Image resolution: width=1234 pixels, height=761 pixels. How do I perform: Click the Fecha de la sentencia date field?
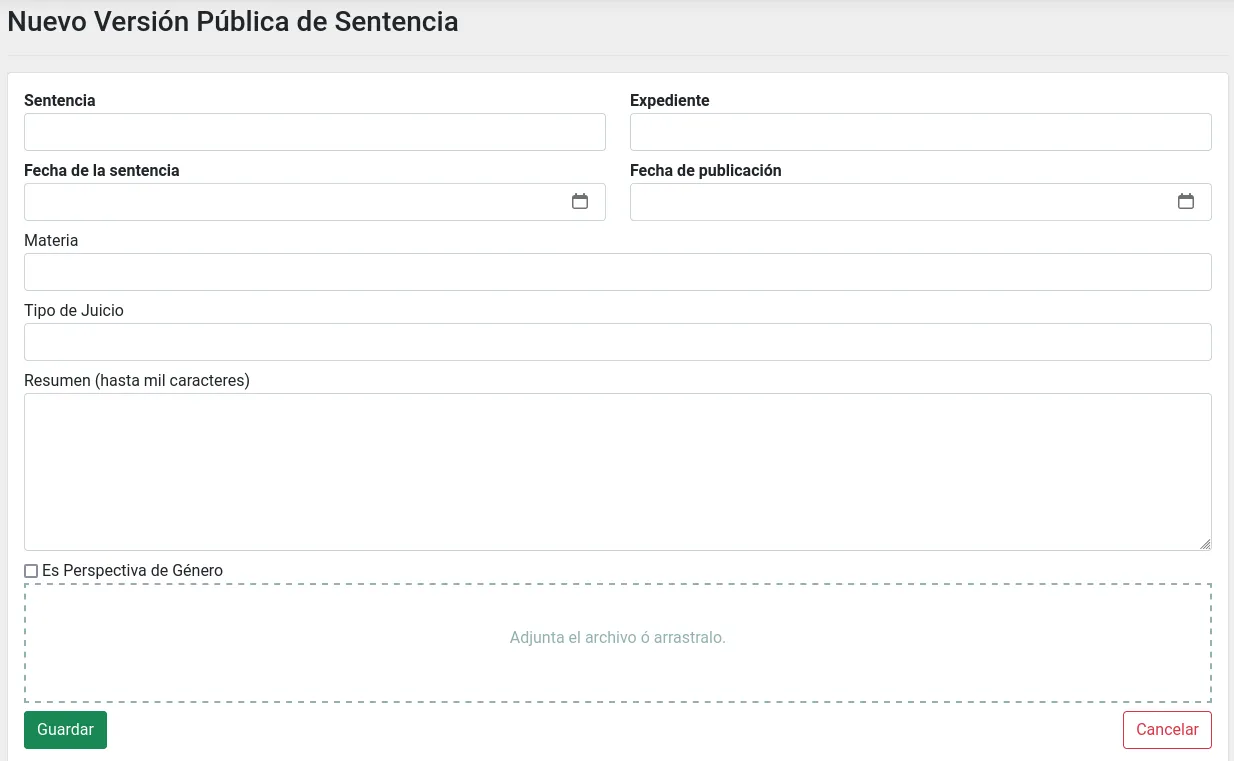point(300,201)
